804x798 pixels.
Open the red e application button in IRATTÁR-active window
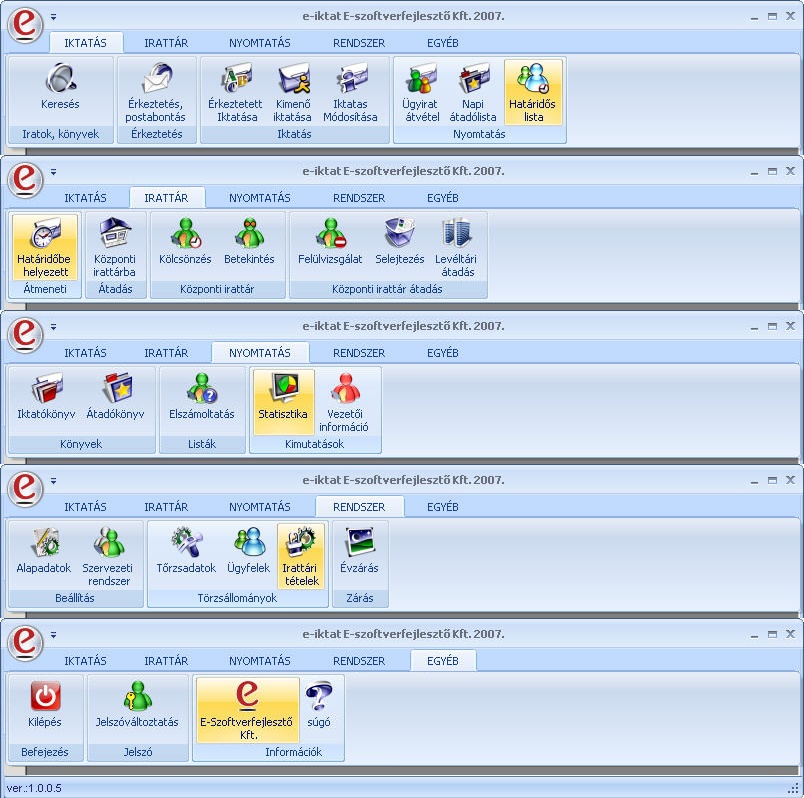pos(25,179)
